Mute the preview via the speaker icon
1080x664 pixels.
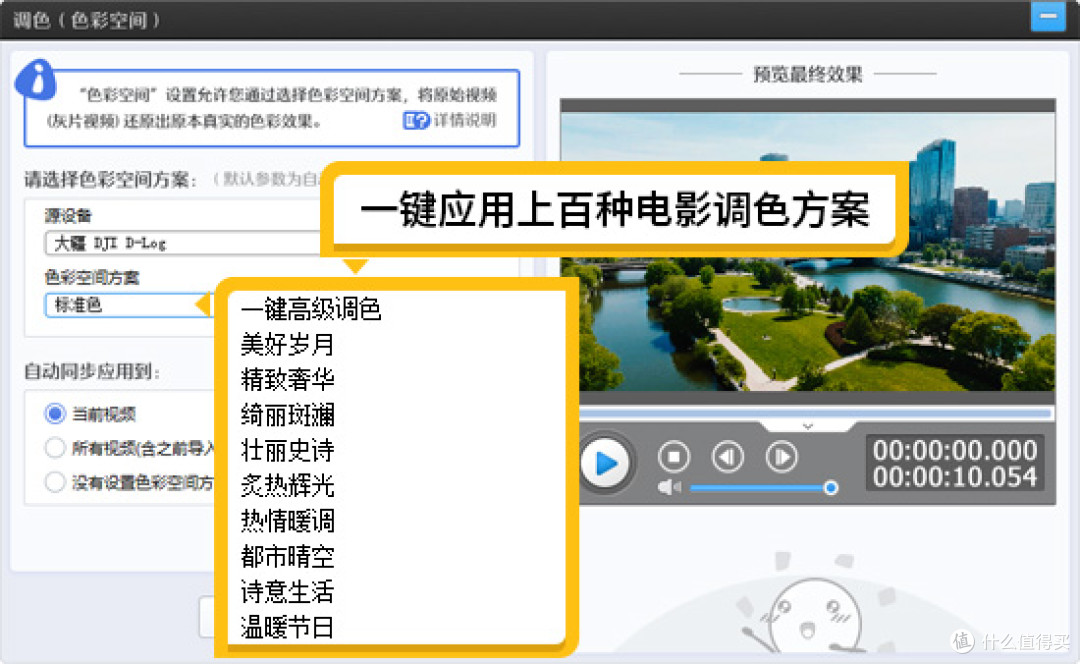pos(668,488)
